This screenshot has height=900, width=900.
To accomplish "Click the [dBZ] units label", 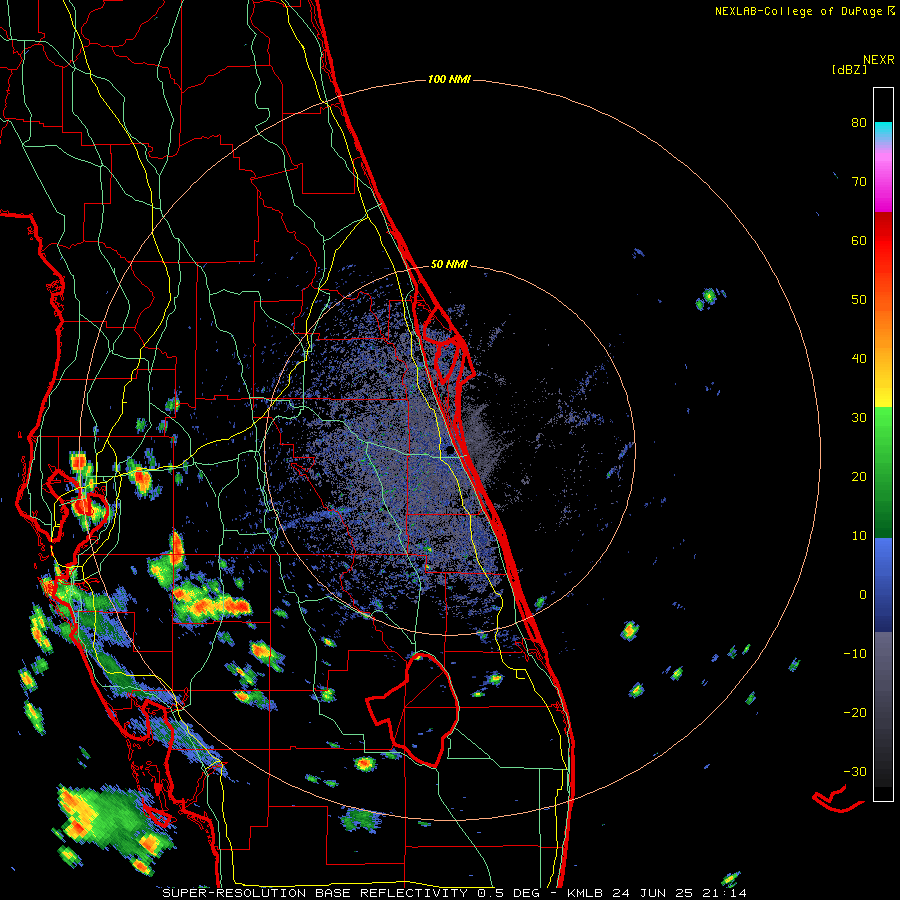I will (x=849, y=70).
